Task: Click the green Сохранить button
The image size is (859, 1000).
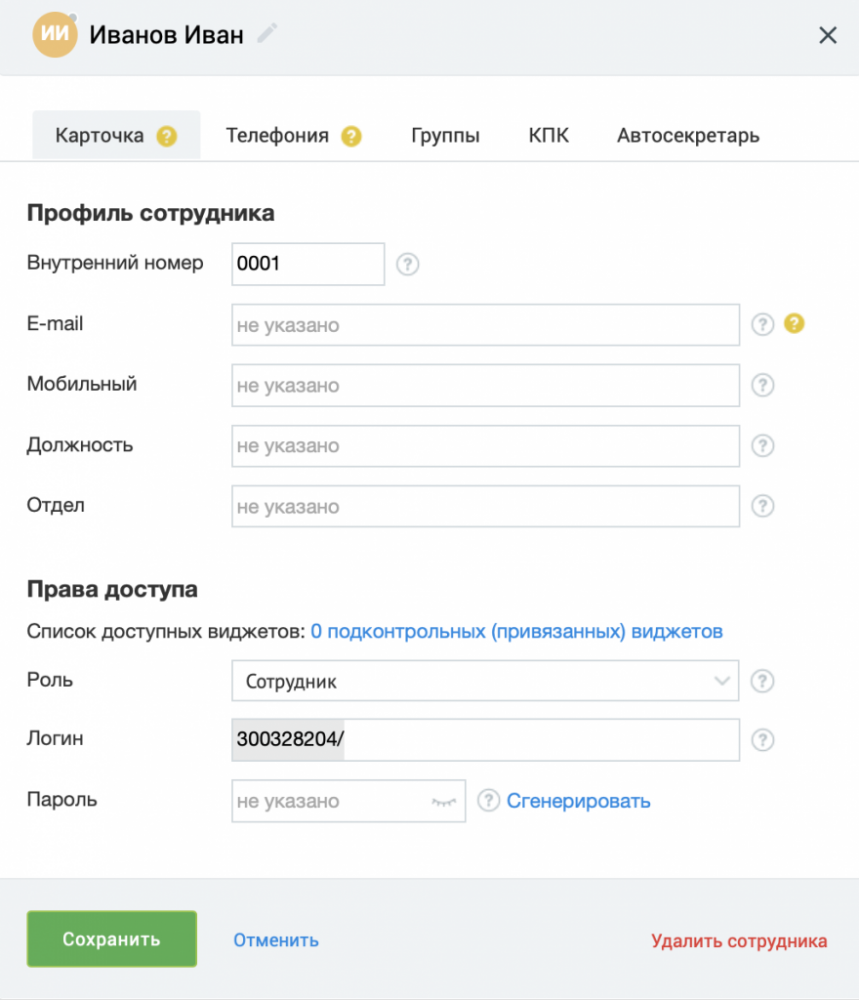Action: 112,939
